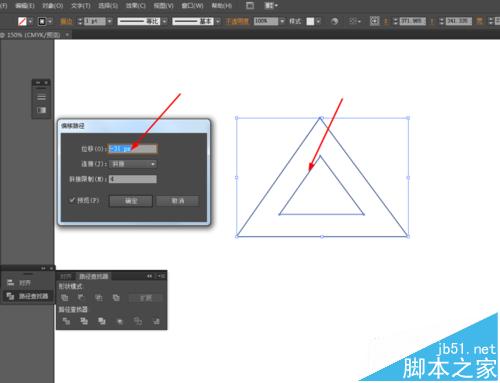
Task: Open the Pathfinder panel flyout menu
Action: click(x=161, y=276)
